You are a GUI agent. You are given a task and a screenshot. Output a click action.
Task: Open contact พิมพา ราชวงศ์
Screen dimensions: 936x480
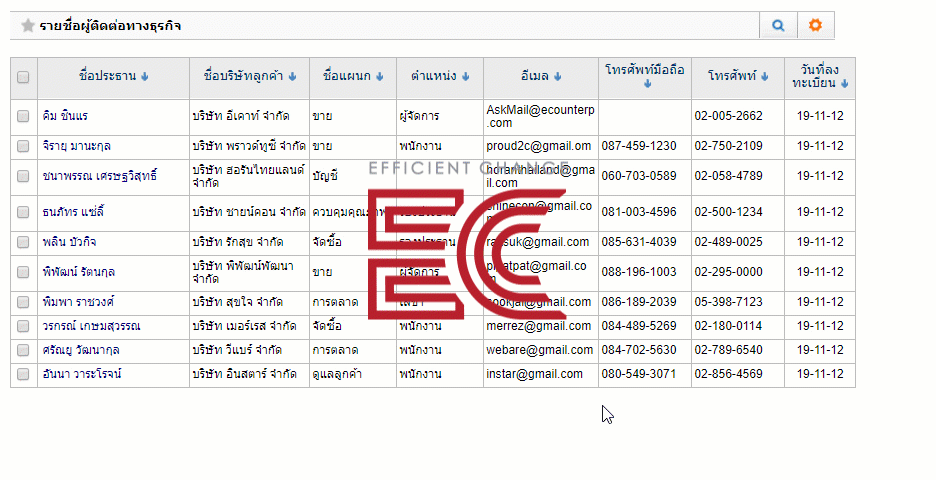[x=78, y=302]
